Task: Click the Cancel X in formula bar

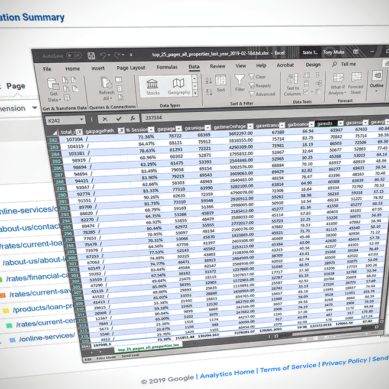Action: coord(105,119)
